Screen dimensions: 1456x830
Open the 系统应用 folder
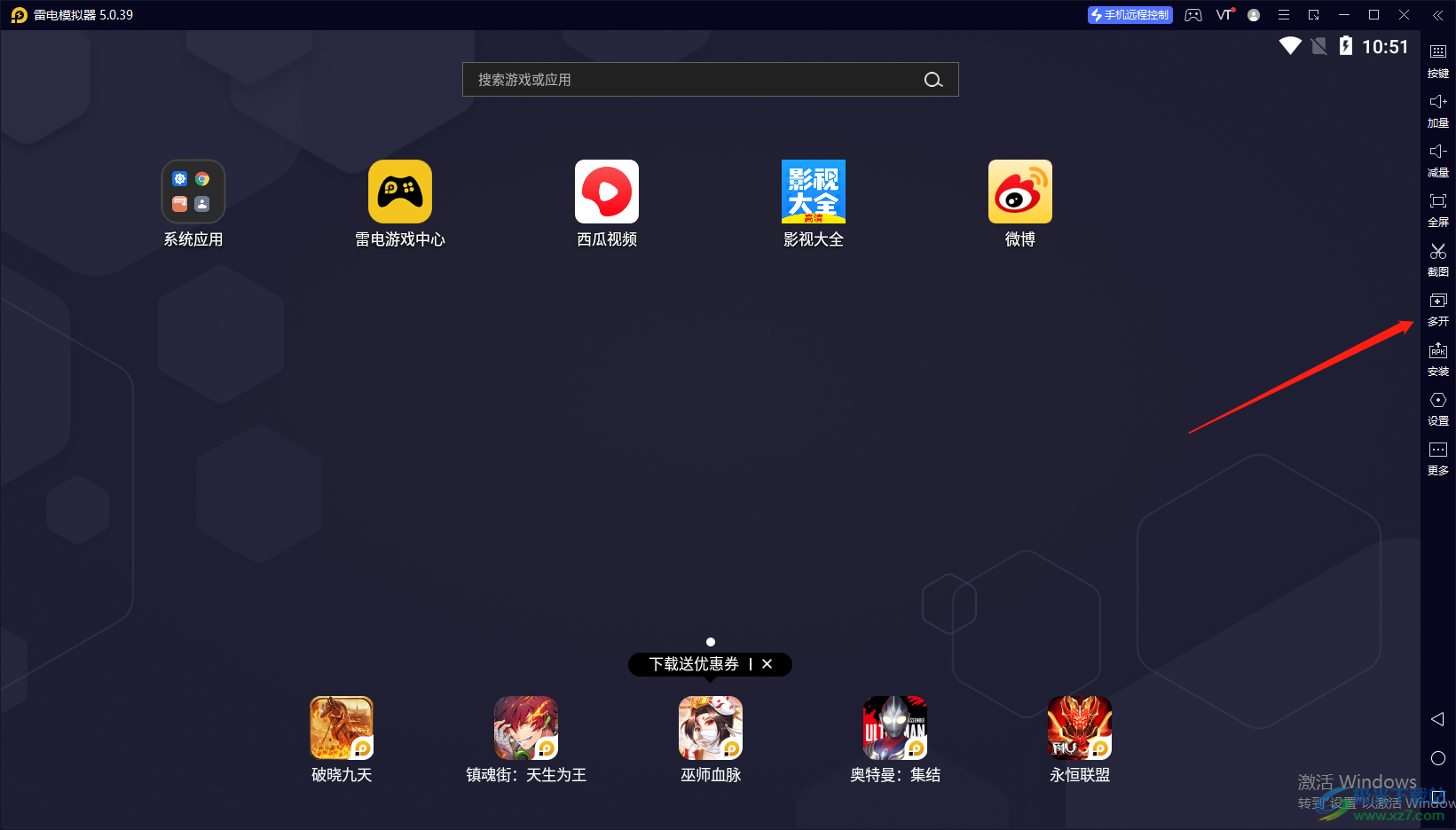193,192
